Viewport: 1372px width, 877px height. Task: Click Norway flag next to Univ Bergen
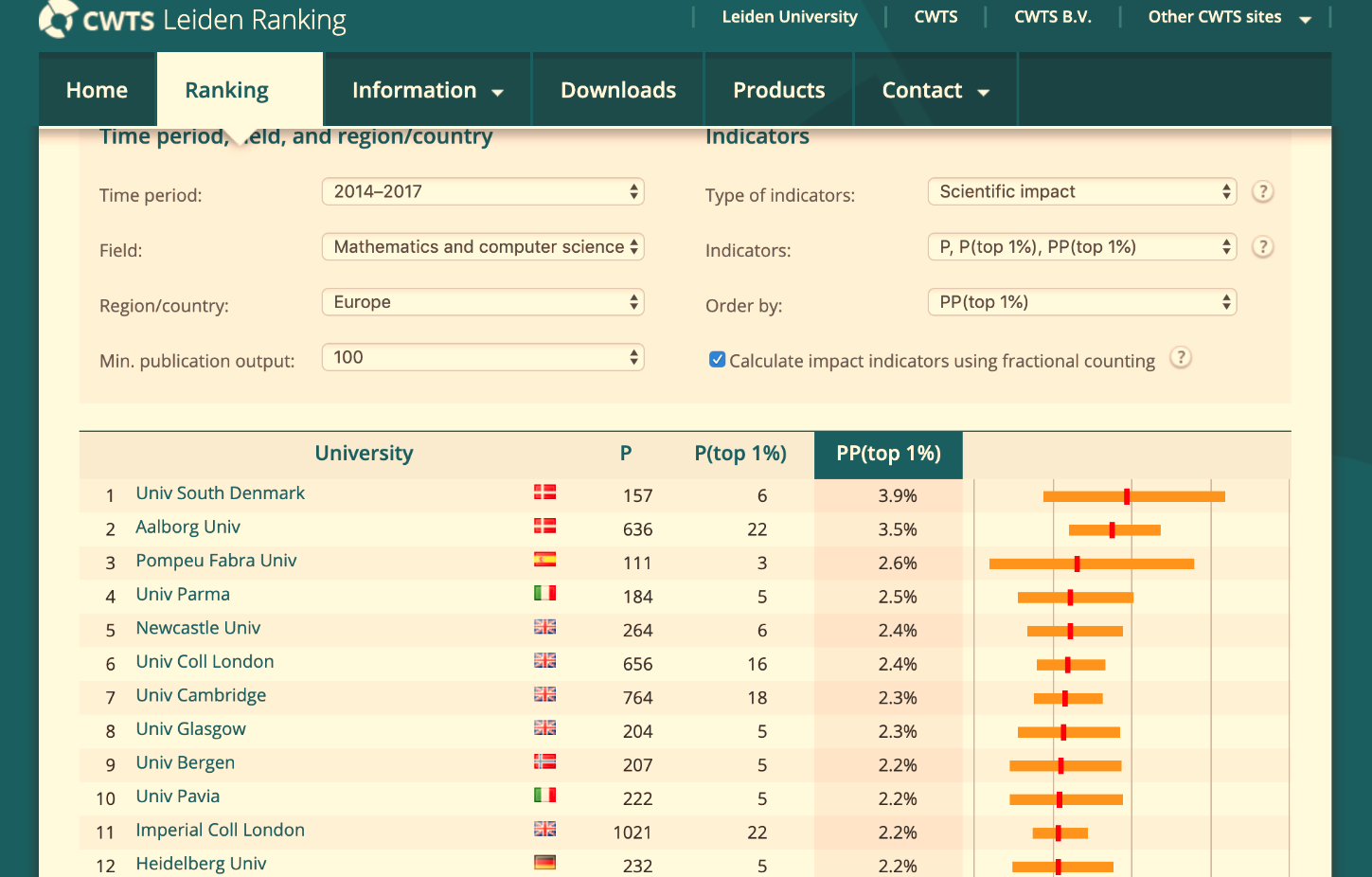click(x=544, y=761)
